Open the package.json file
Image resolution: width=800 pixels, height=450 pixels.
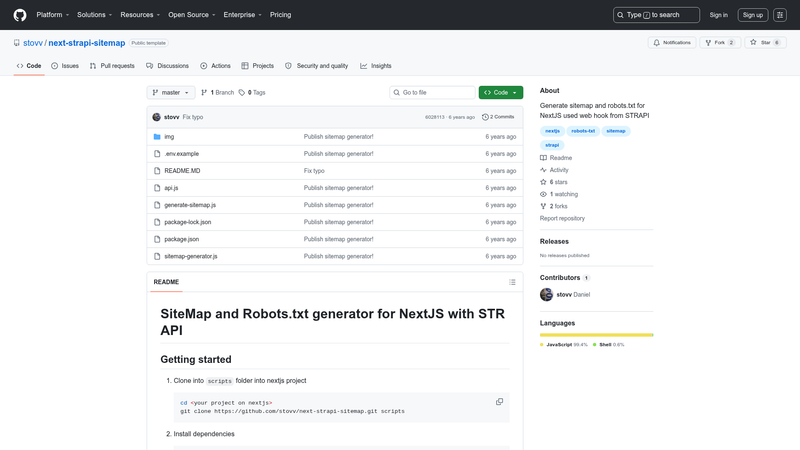coord(182,239)
